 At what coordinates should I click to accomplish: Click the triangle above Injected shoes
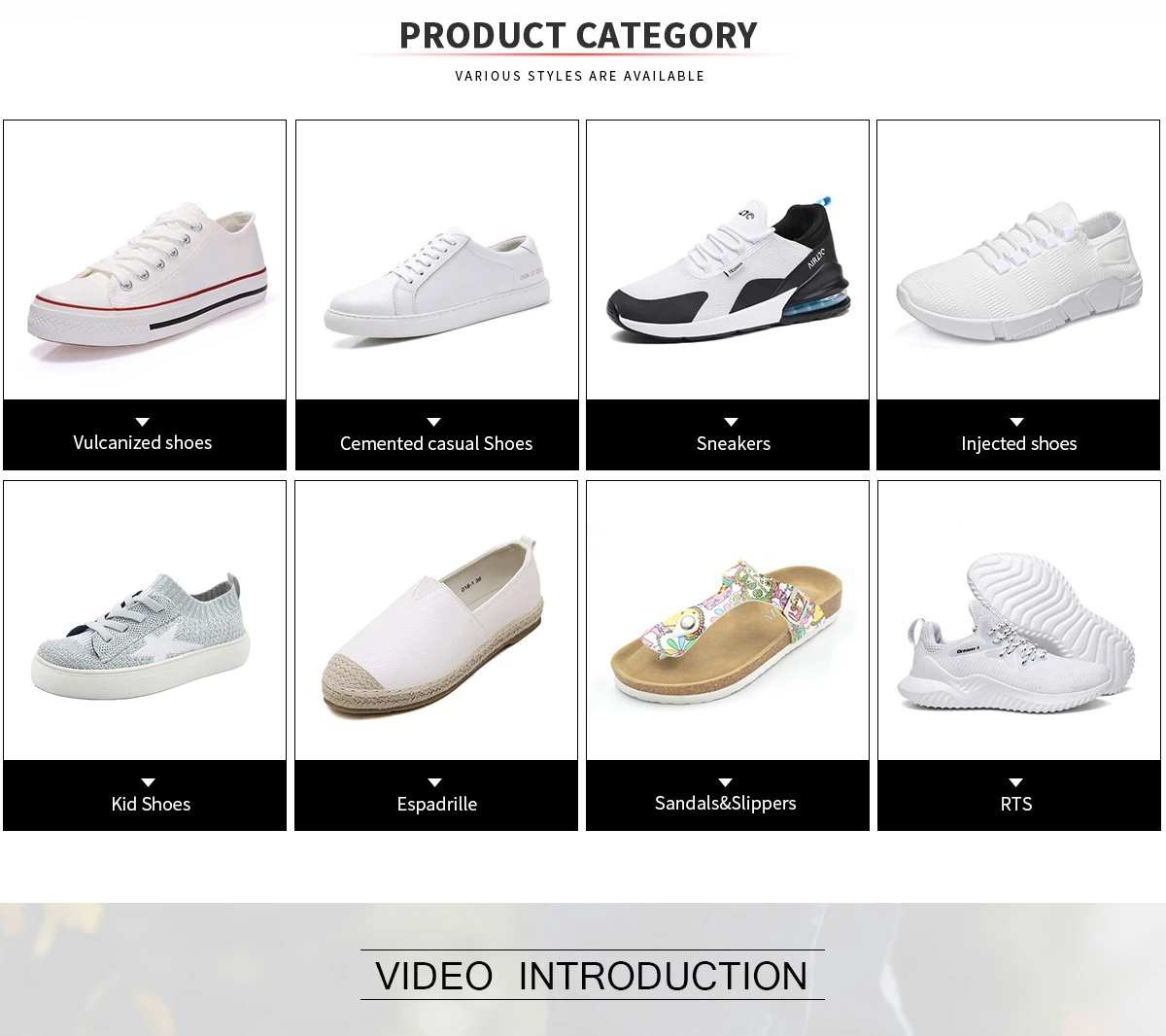click(x=1017, y=422)
